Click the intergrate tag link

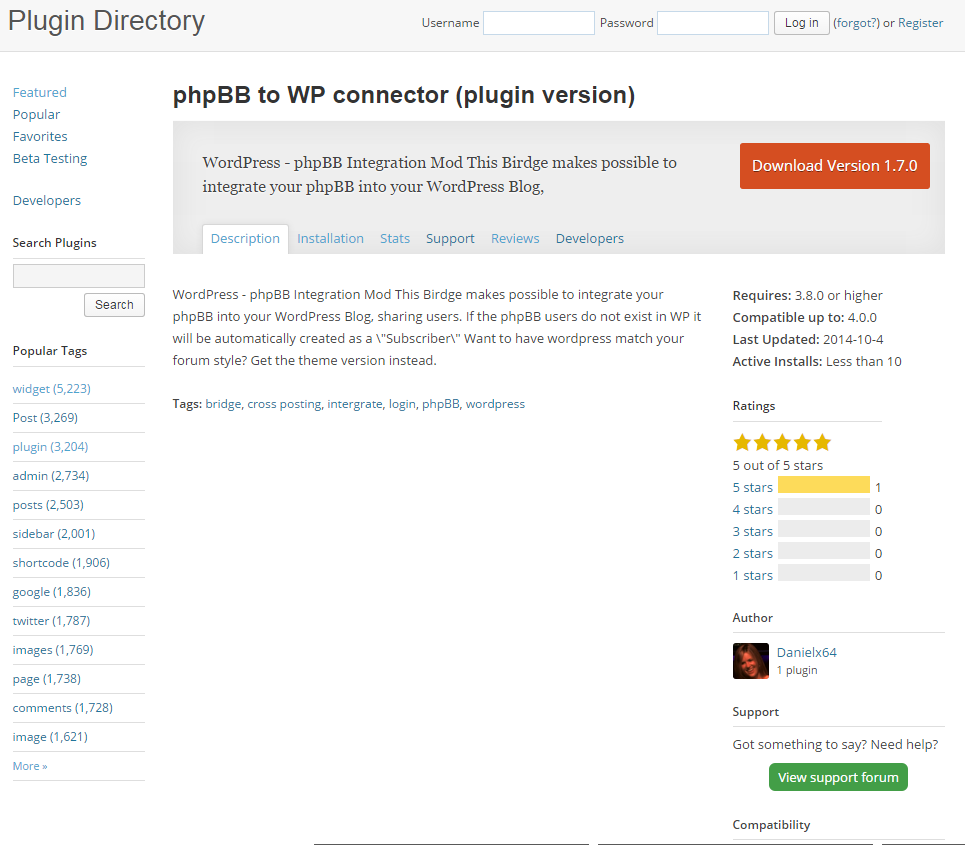[x=355, y=404]
